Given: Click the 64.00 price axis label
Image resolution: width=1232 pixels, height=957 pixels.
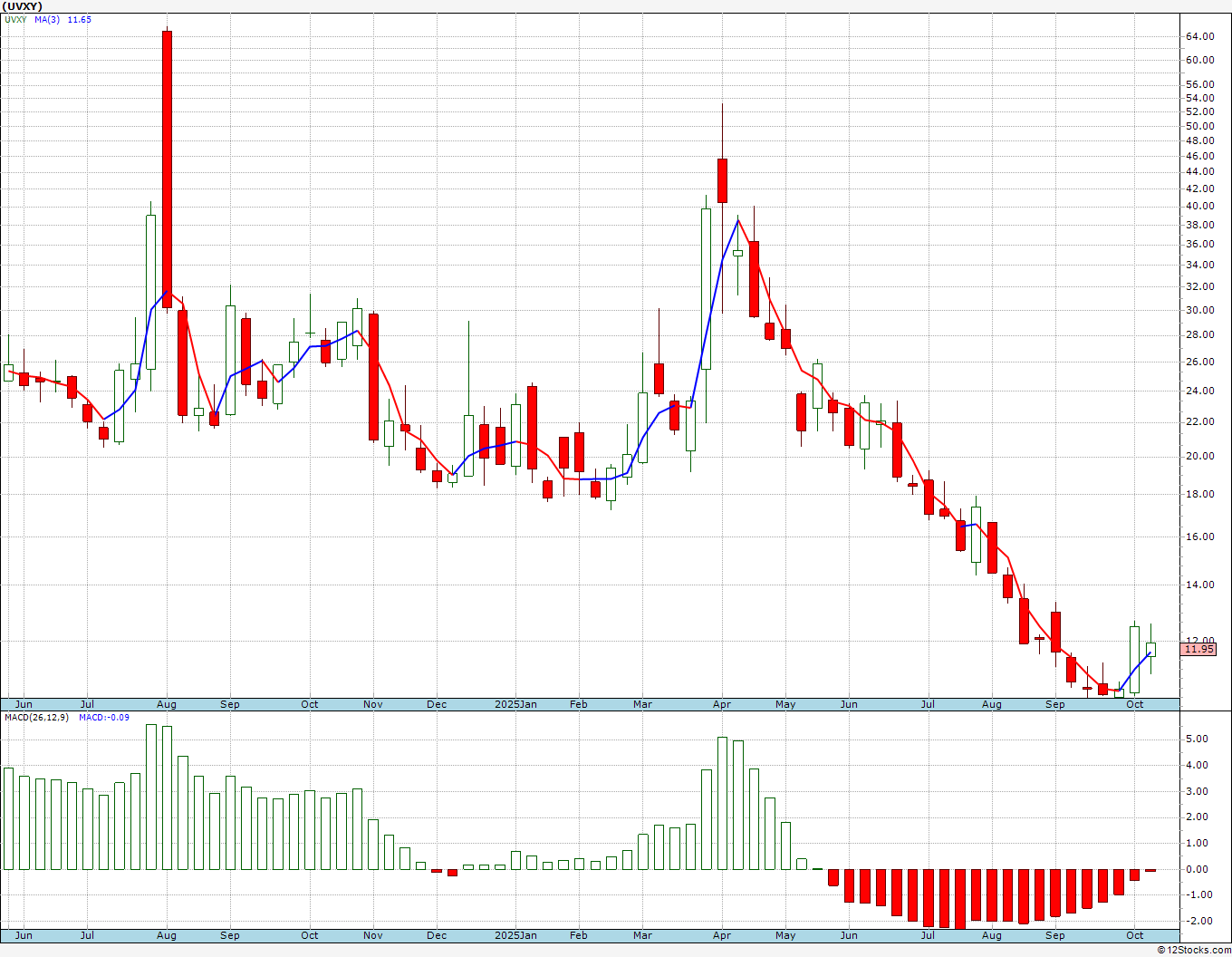Looking at the screenshot, I should [1200, 36].
